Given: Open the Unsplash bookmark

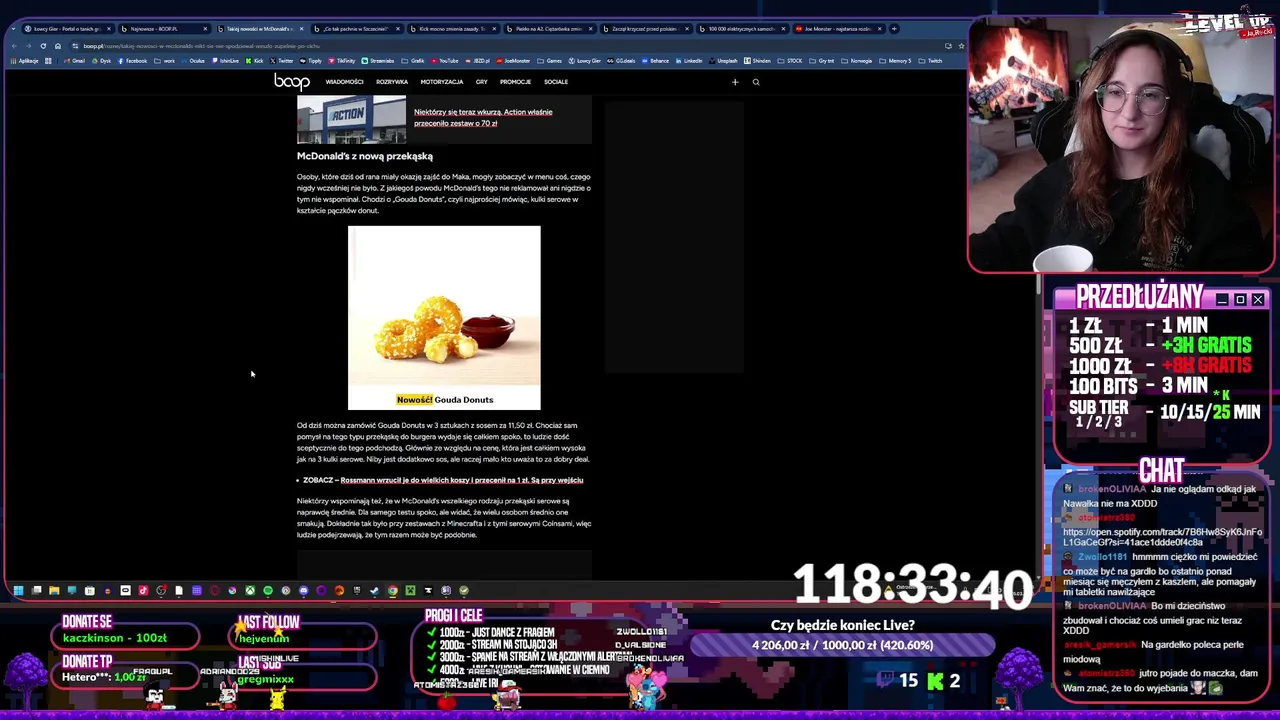Looking at the screenshot, I should point(724,61).
